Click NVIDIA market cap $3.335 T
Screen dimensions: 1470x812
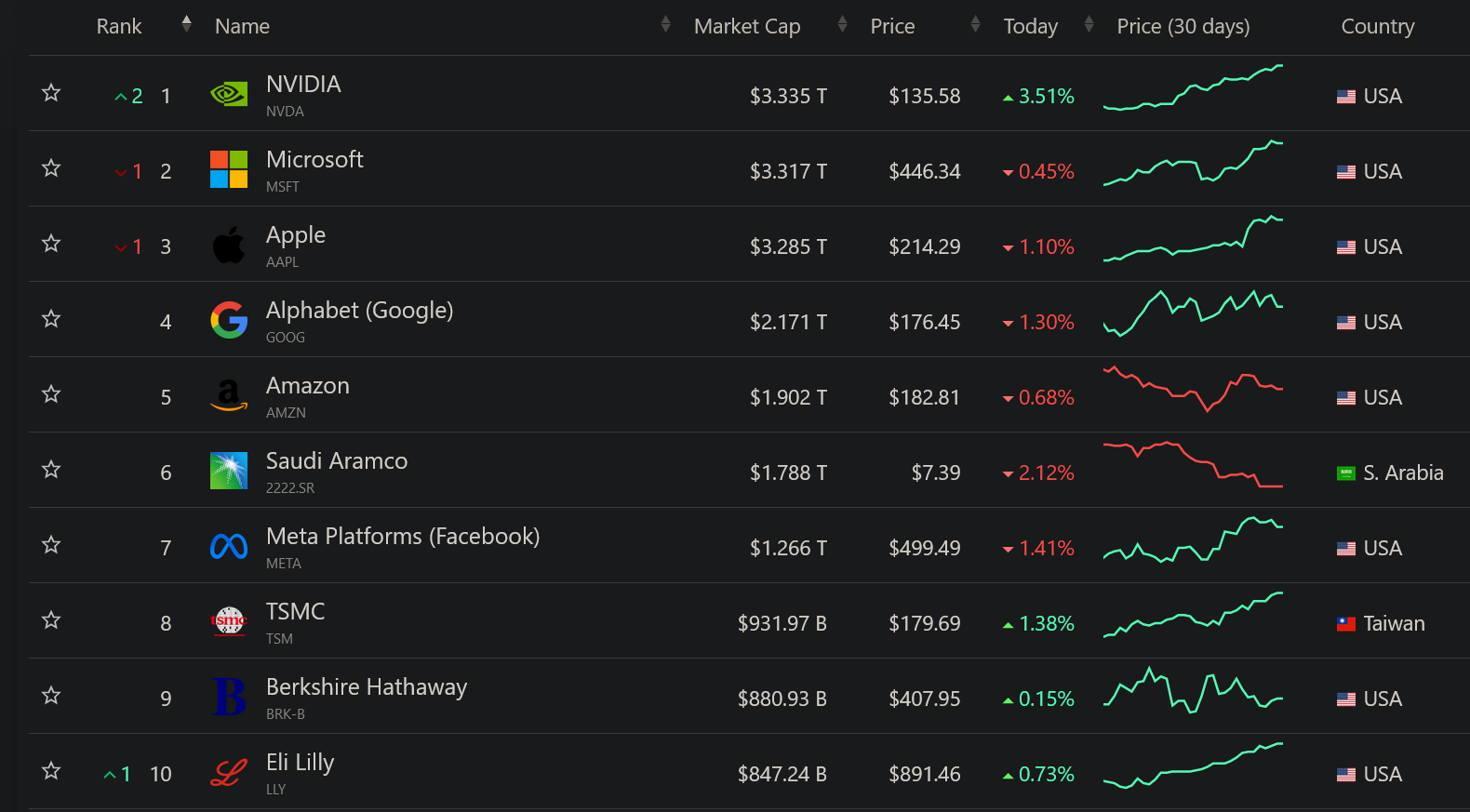coord(788,97)
